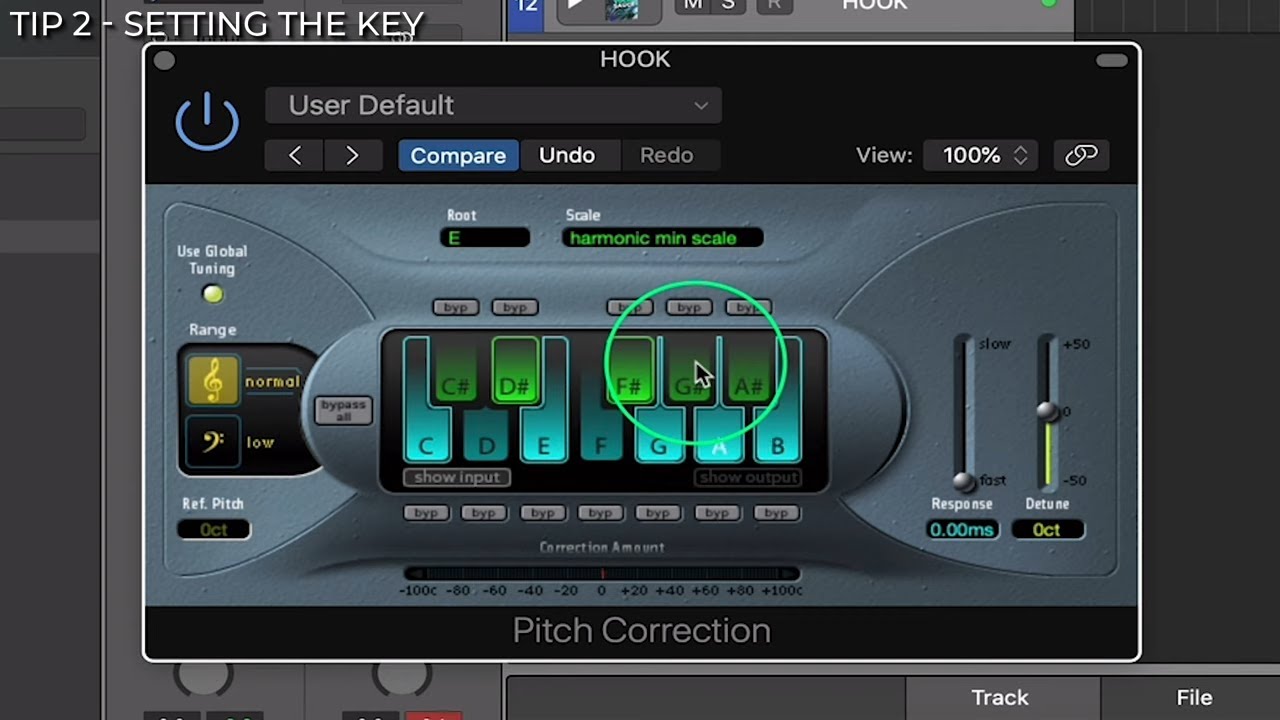Click the pill button in title bar
The width and height of the screenshot is (1280, 720).
pos(1111,61)
